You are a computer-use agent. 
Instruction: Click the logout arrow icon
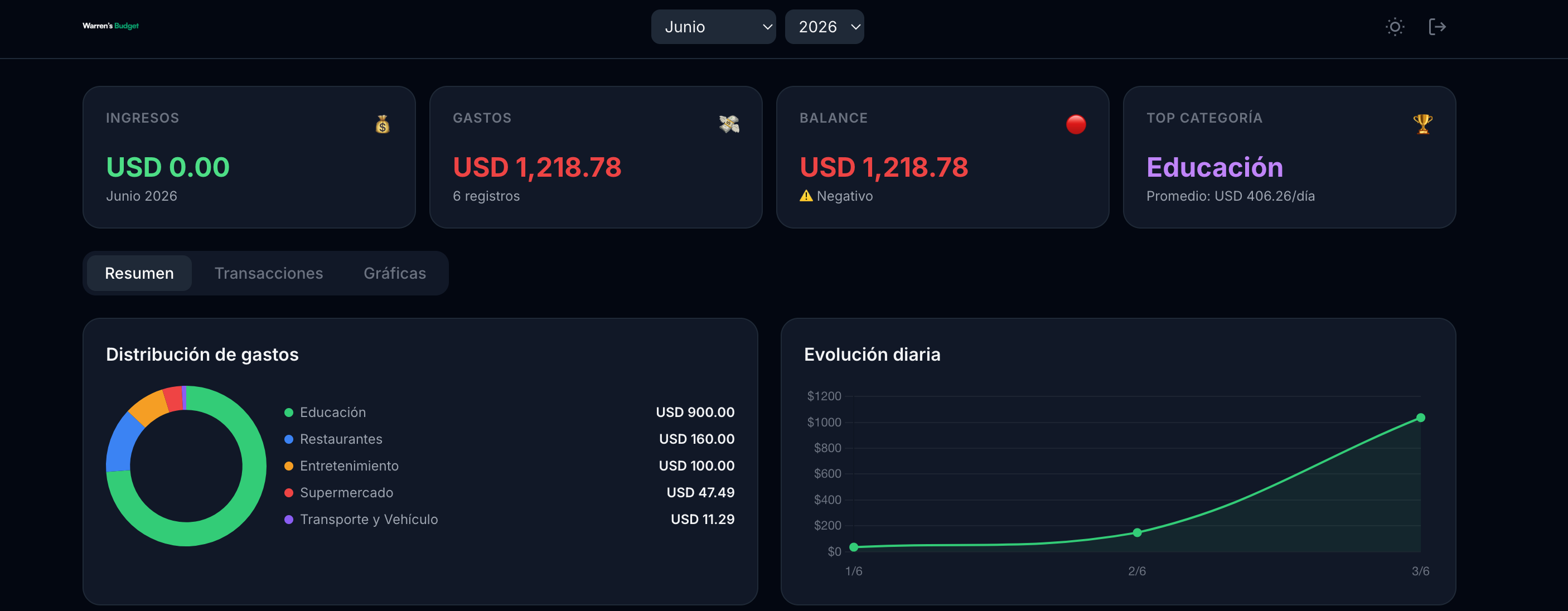(1437, 27)
